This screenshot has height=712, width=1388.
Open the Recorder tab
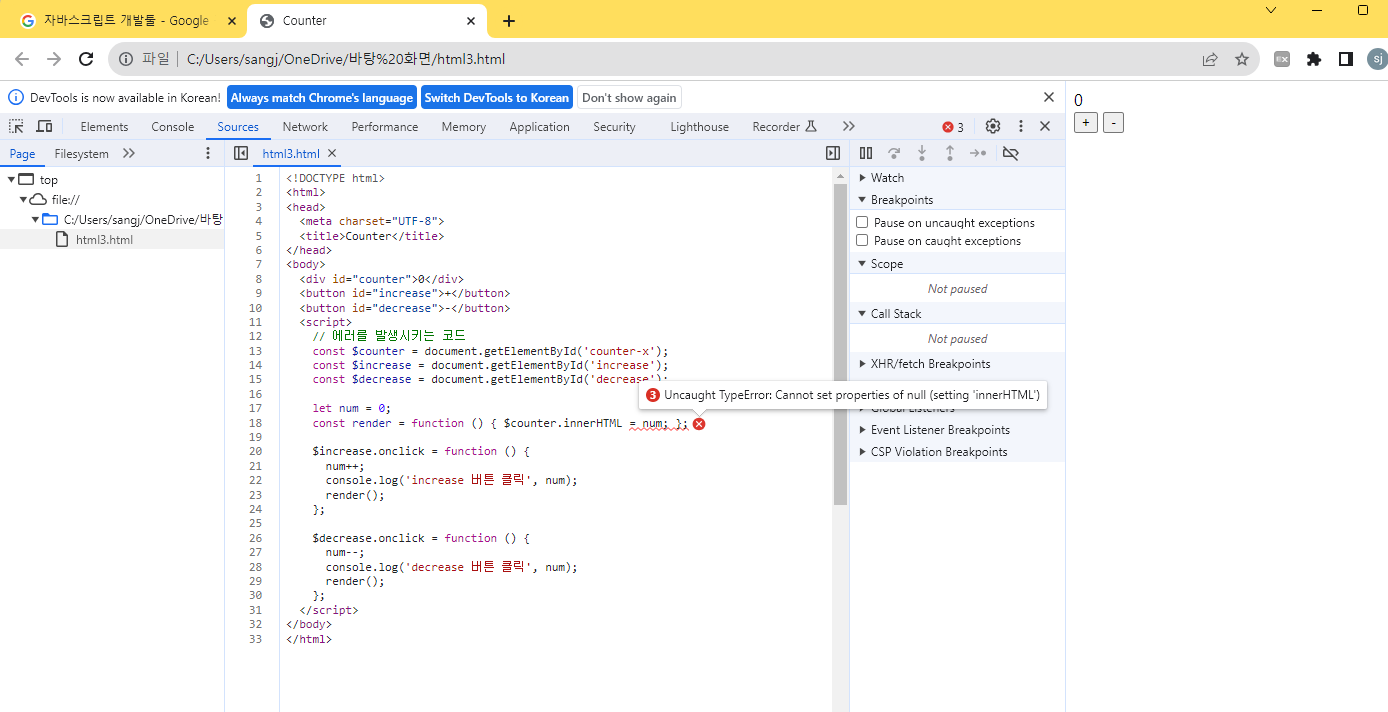pyautogui.click(x=785, y=127)
